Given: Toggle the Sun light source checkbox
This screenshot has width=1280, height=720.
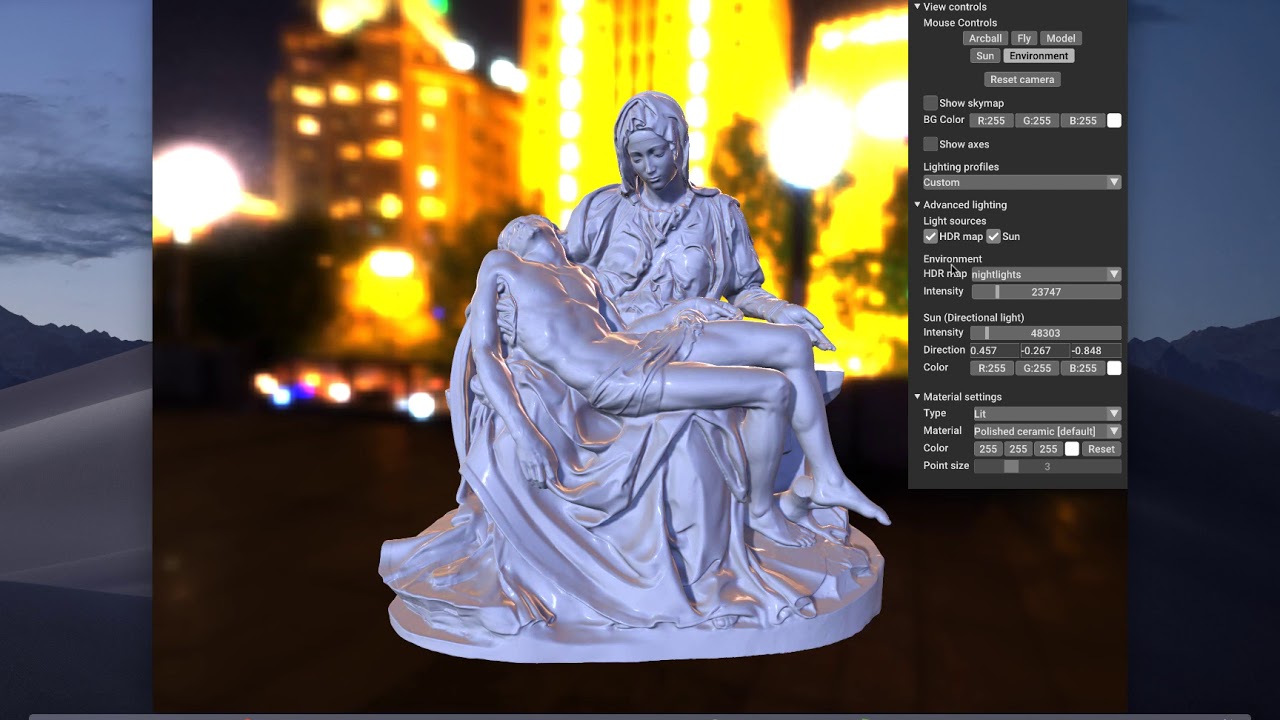Looking at the screenshot, I should pos(993,237).
